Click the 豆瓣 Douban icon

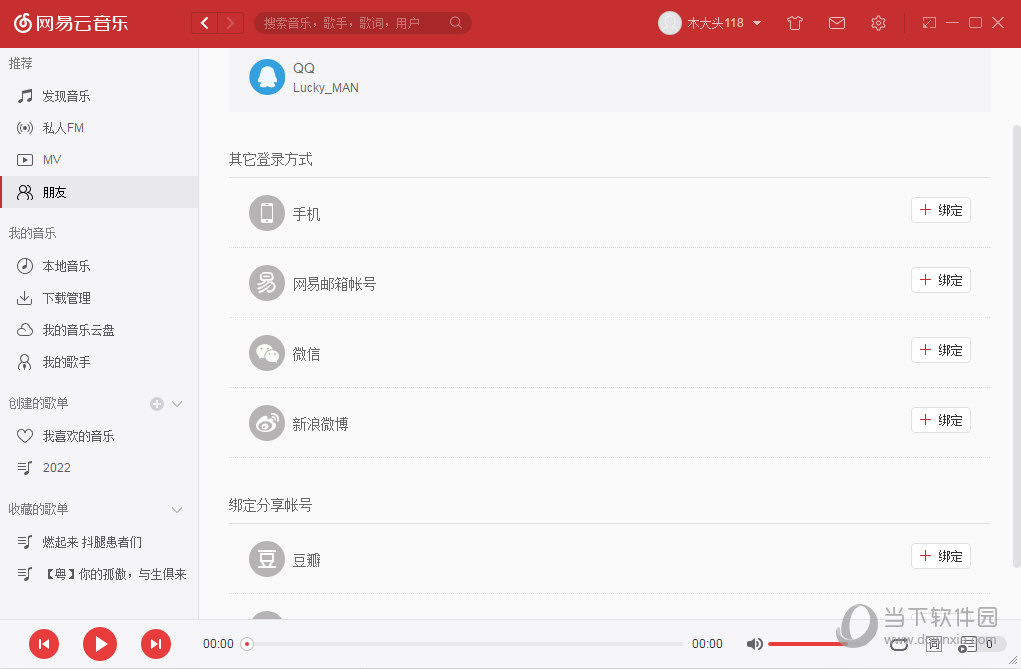[x=267, y=559]
